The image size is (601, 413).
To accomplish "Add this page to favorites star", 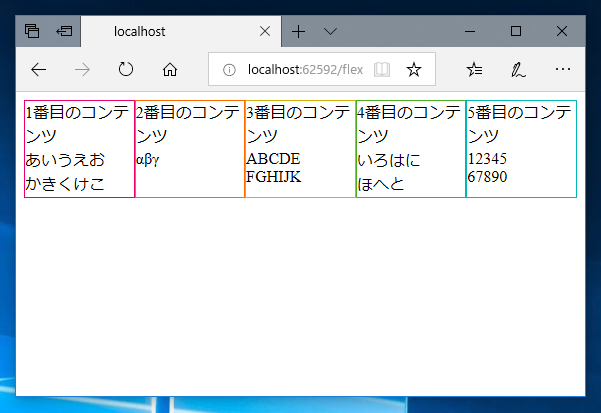I will coord(414,69).
